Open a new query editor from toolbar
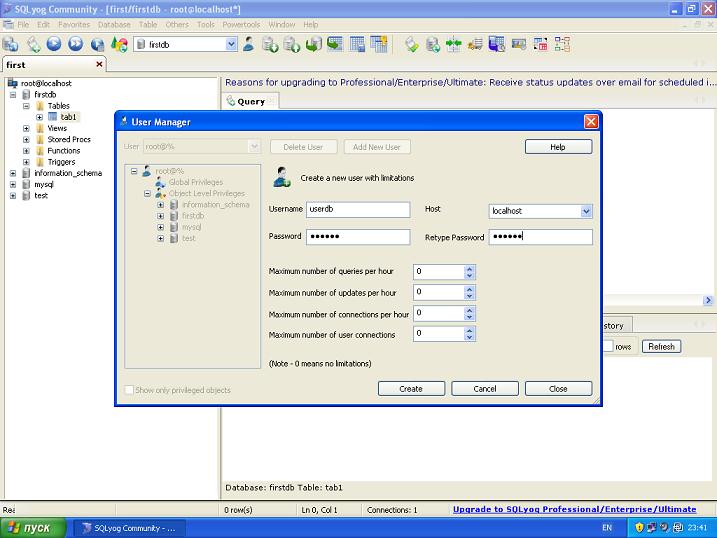 click(33, 44)
